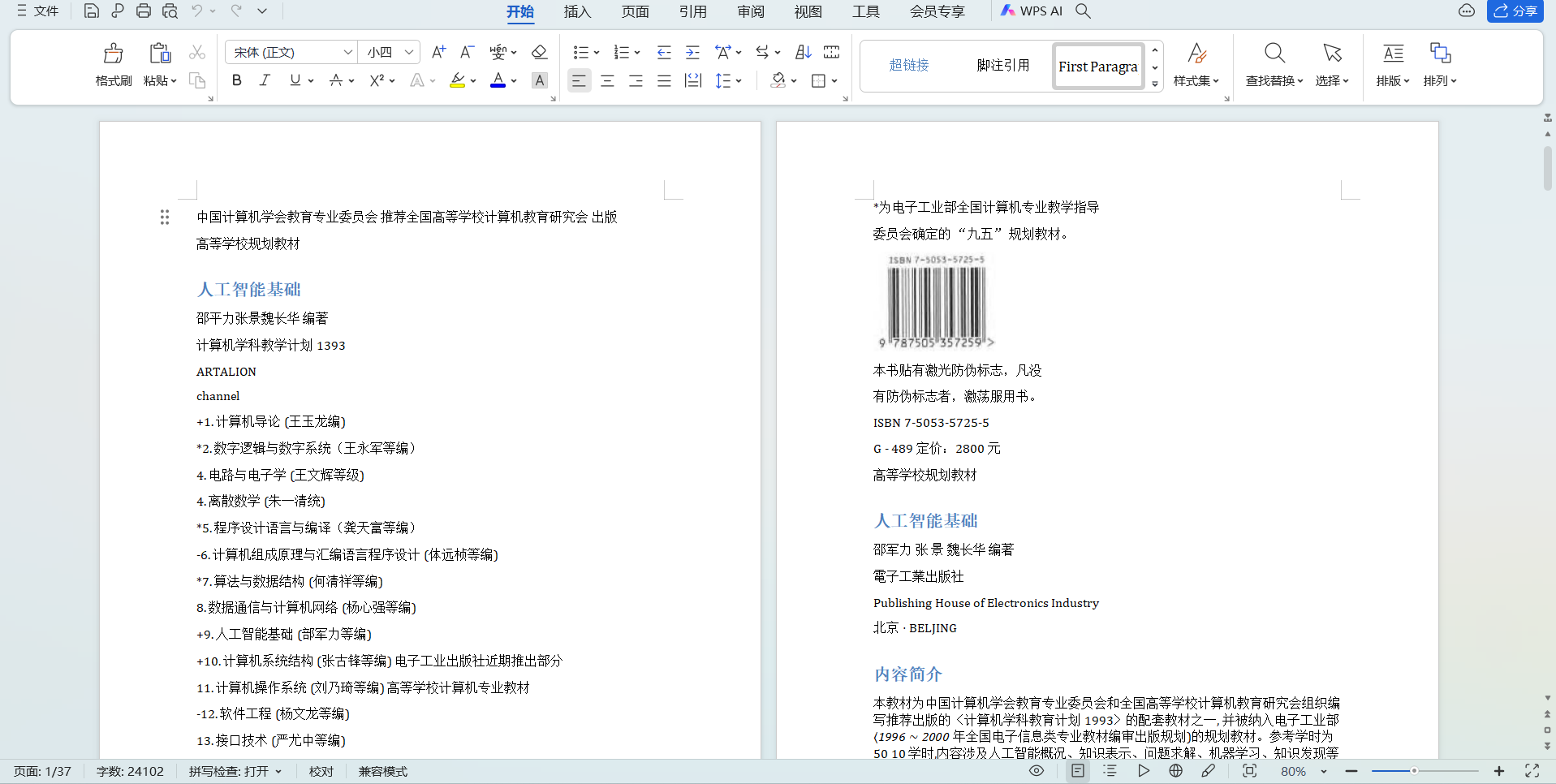Switch to the View (视图) tab
Image resolution: width=1556 pixels, height=784 pixels.
[x=808, y=11]
